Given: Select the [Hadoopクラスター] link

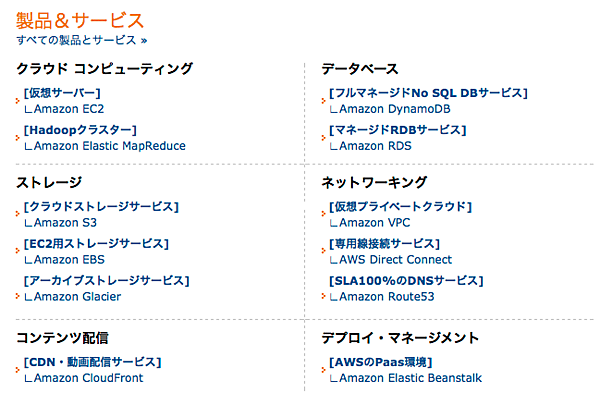Looking at the screenshot, I should click(x=79, y=130).
